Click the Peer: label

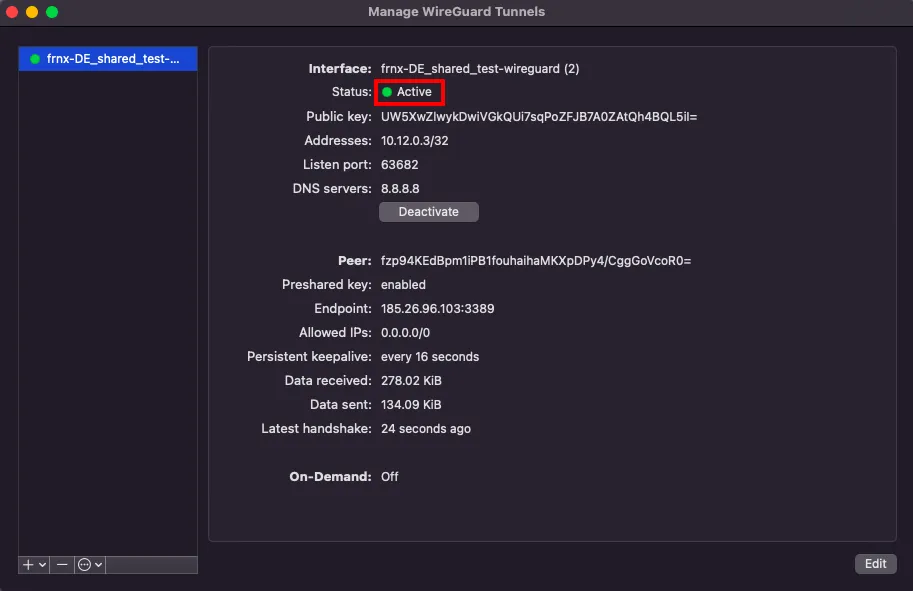355,261
